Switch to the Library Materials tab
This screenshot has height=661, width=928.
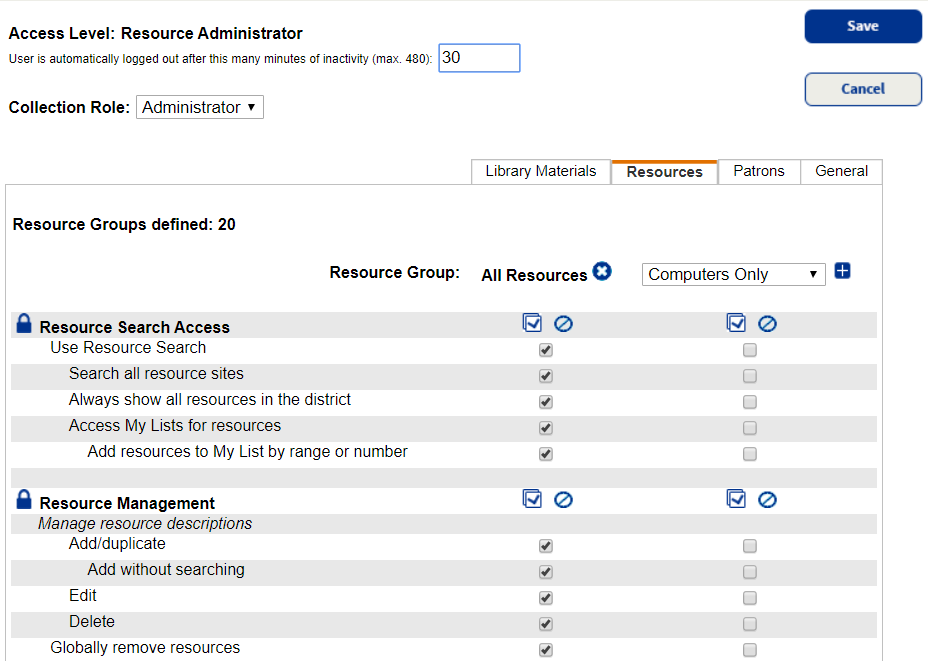coord(540,172)
